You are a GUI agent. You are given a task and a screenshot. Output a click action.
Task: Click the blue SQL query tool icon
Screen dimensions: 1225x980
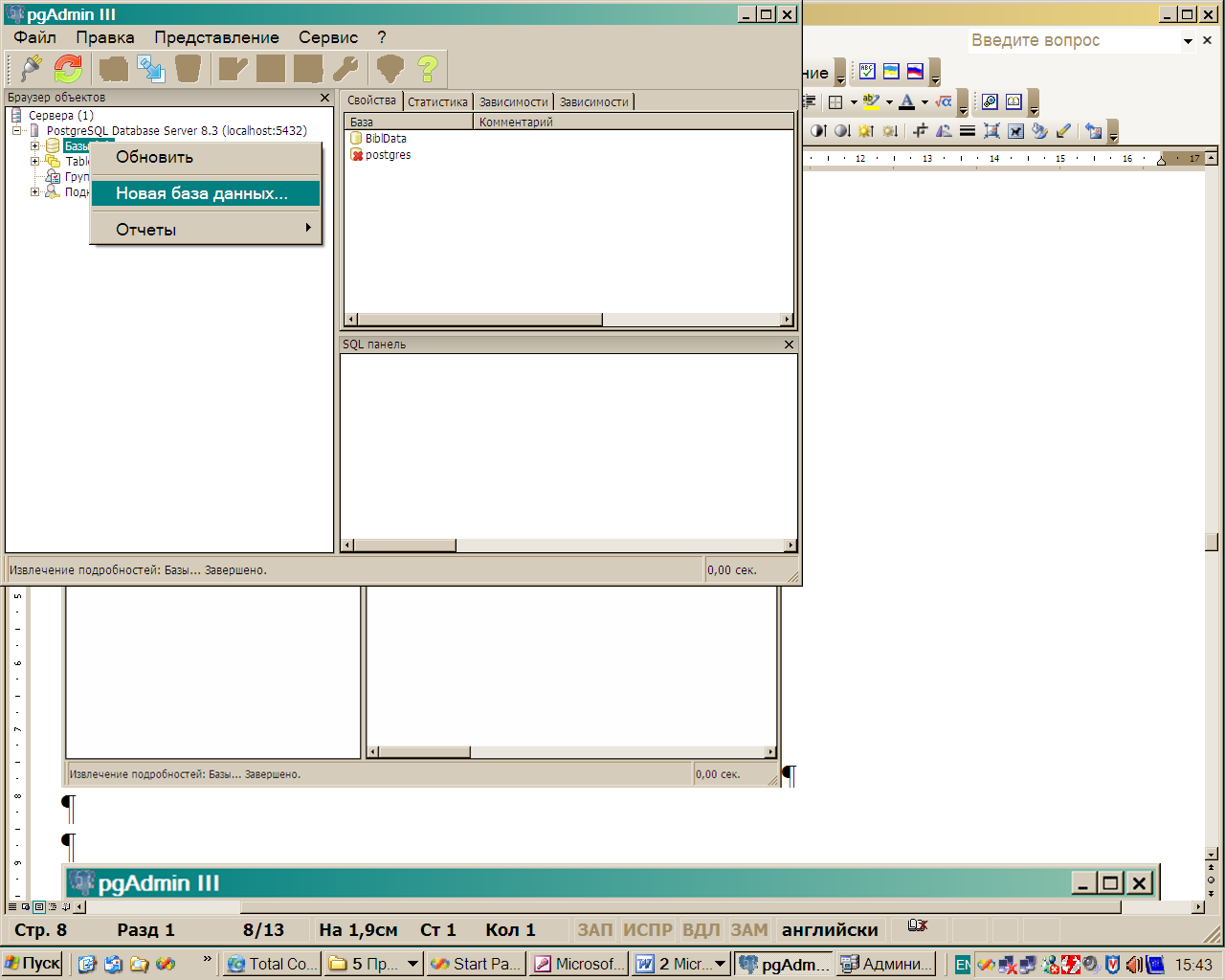point(151,69)
